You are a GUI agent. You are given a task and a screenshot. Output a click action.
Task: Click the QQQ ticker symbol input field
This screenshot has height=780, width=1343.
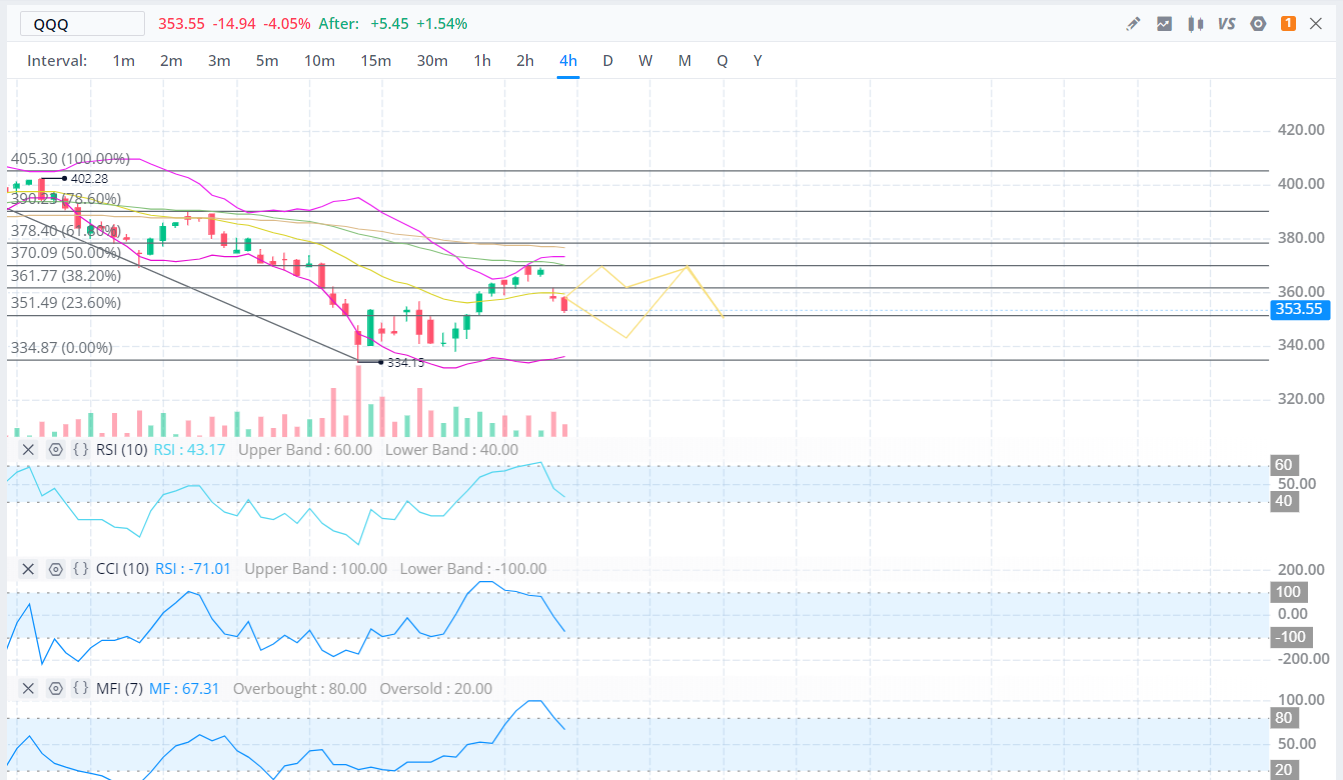(x=82, y=24)
